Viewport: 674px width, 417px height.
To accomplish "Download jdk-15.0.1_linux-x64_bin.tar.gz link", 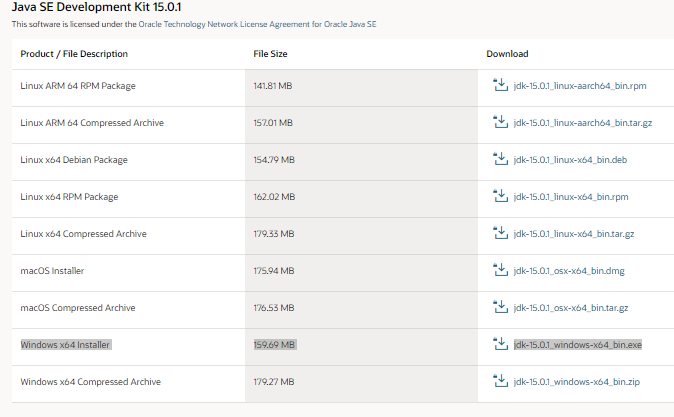I will click(x=574, y=234).
